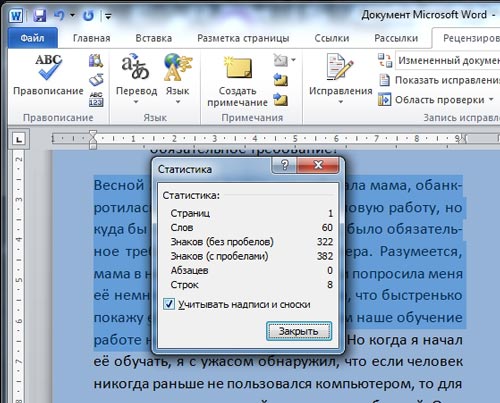Click the Word application icon in title bar
The image size is (500, 403).
pos(16,15)
